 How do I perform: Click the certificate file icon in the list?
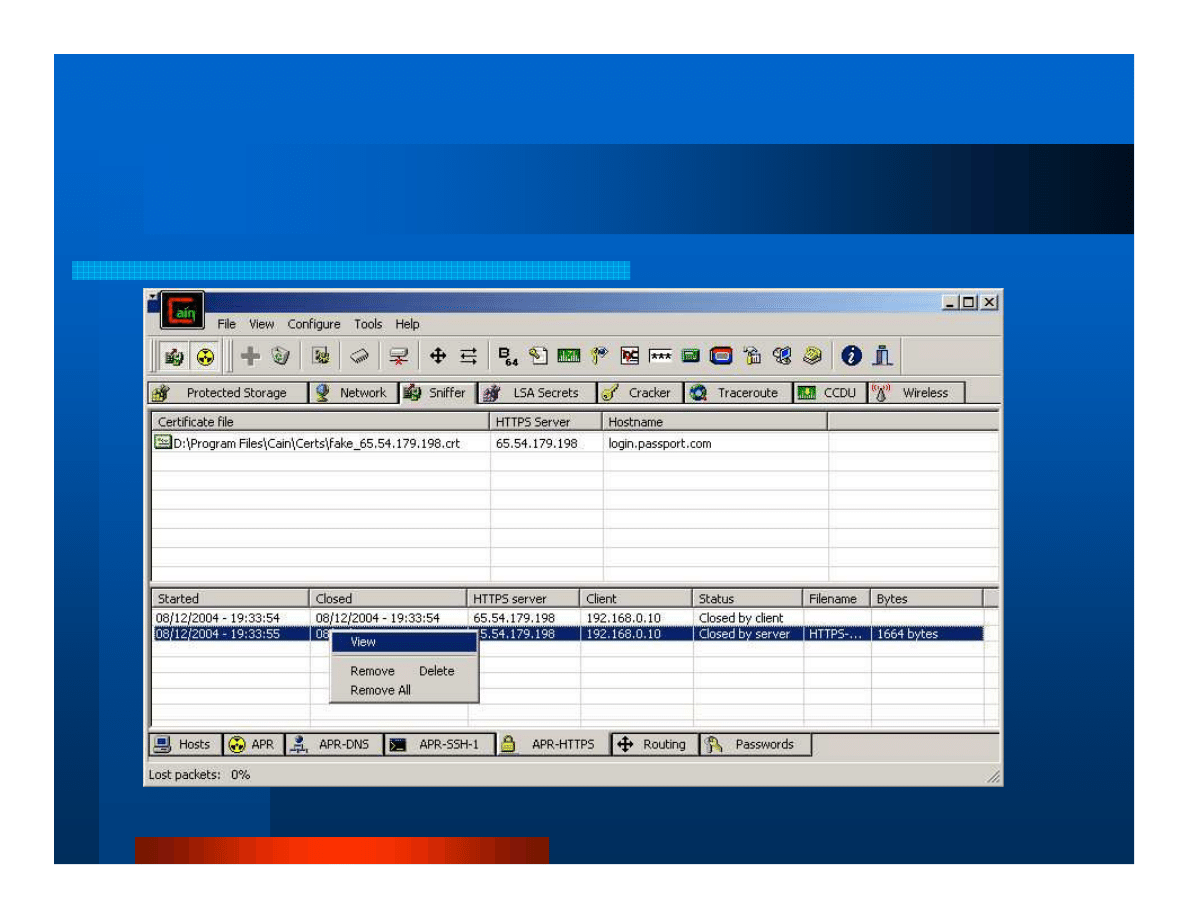(163, 443)
